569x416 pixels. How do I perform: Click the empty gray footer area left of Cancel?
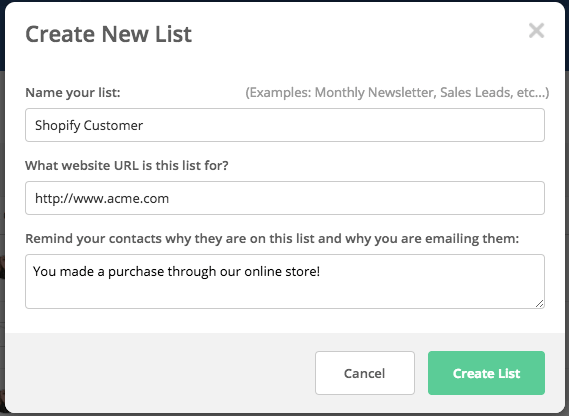click(160, 373)
